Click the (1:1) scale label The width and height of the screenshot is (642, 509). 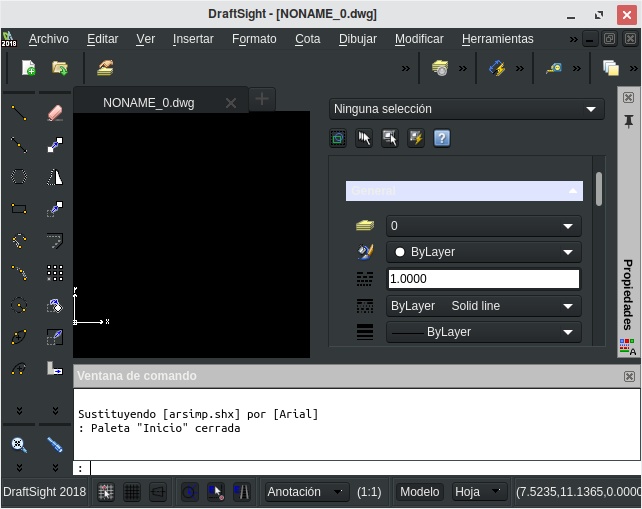click(369, 492)
